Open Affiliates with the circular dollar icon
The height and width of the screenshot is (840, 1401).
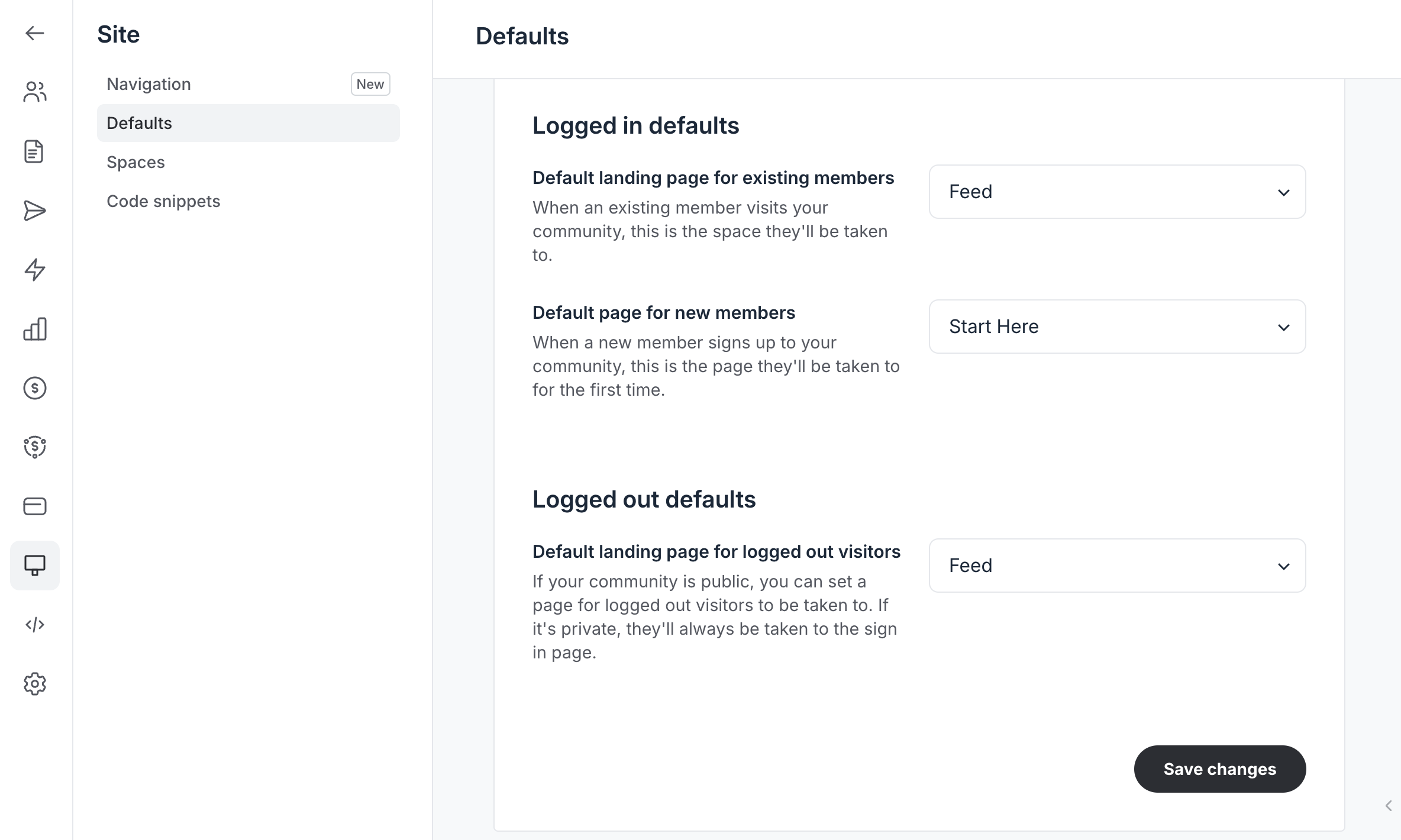(x=34, y=447)
